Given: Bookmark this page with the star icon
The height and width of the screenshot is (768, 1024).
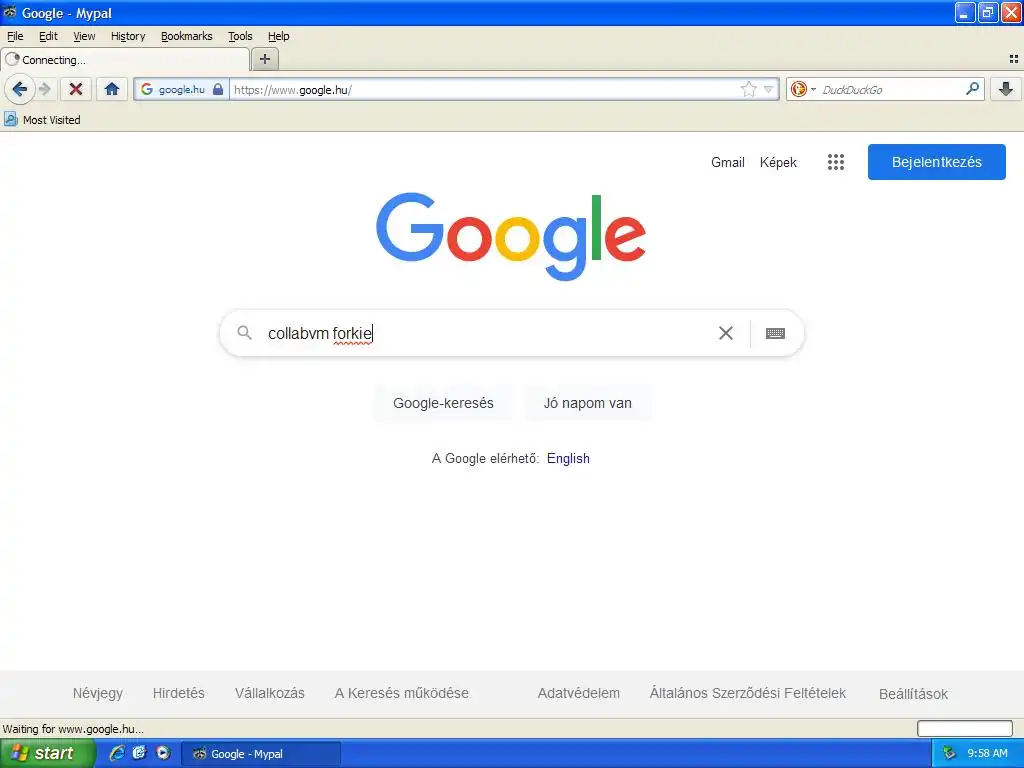Looking at the screenshot, I should coord(748,89).
